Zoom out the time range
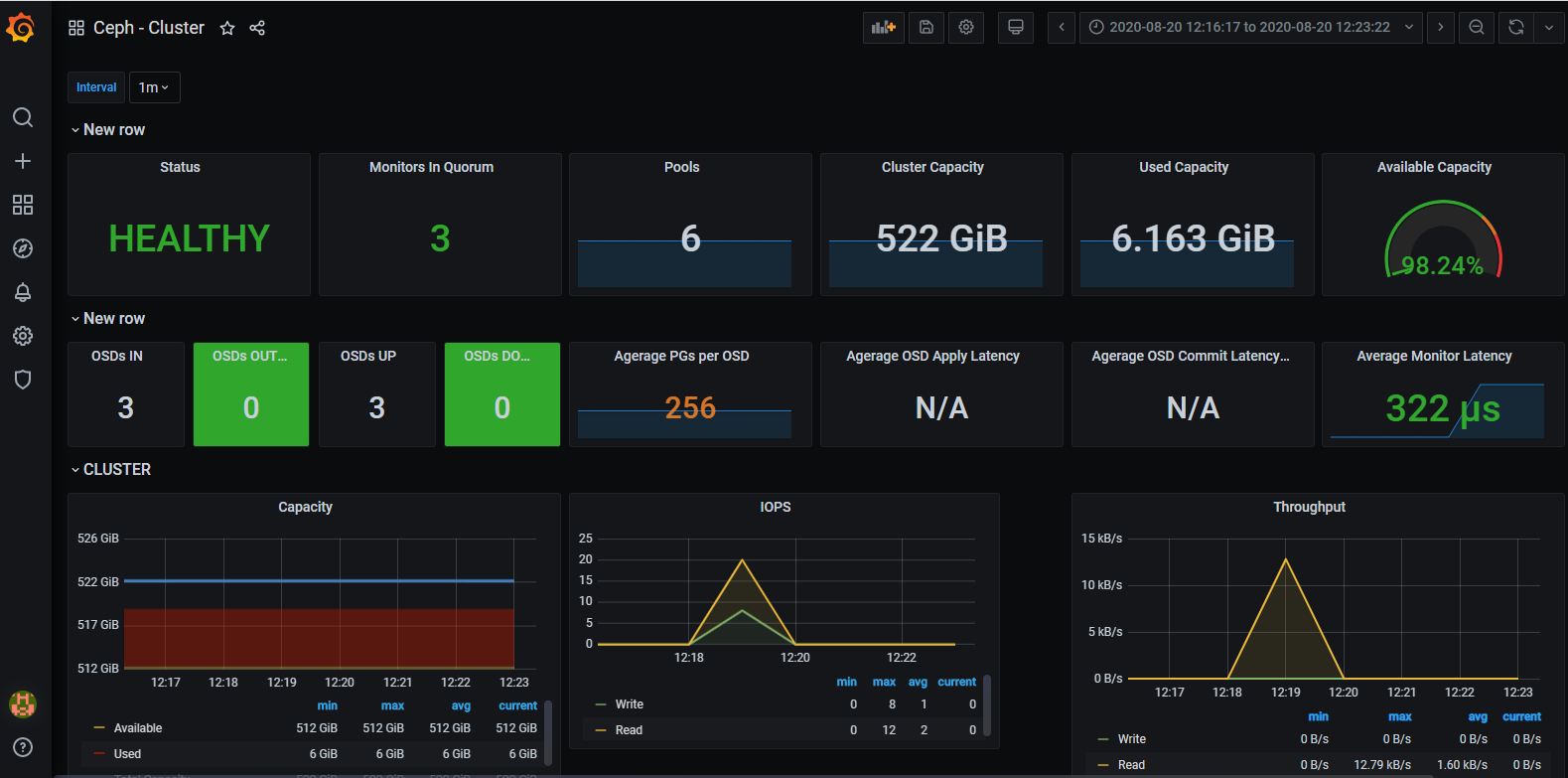Screen dimensions: 1568x778 pos(1477,28)
